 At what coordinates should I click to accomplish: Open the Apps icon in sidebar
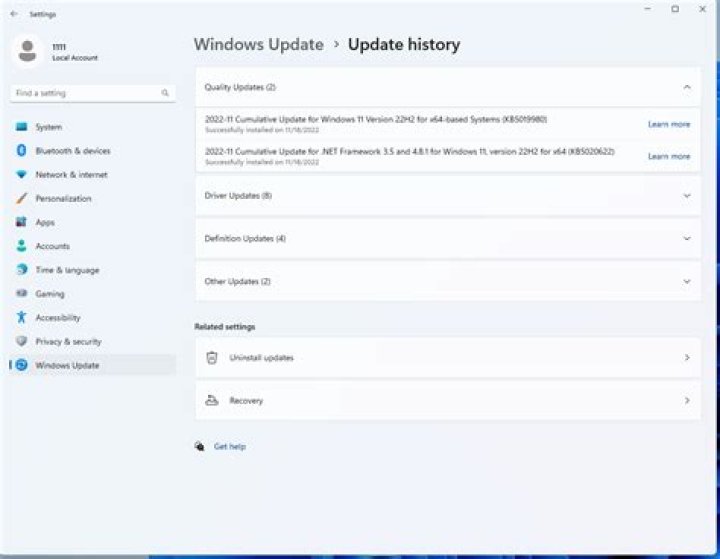(x=21, y=222)
